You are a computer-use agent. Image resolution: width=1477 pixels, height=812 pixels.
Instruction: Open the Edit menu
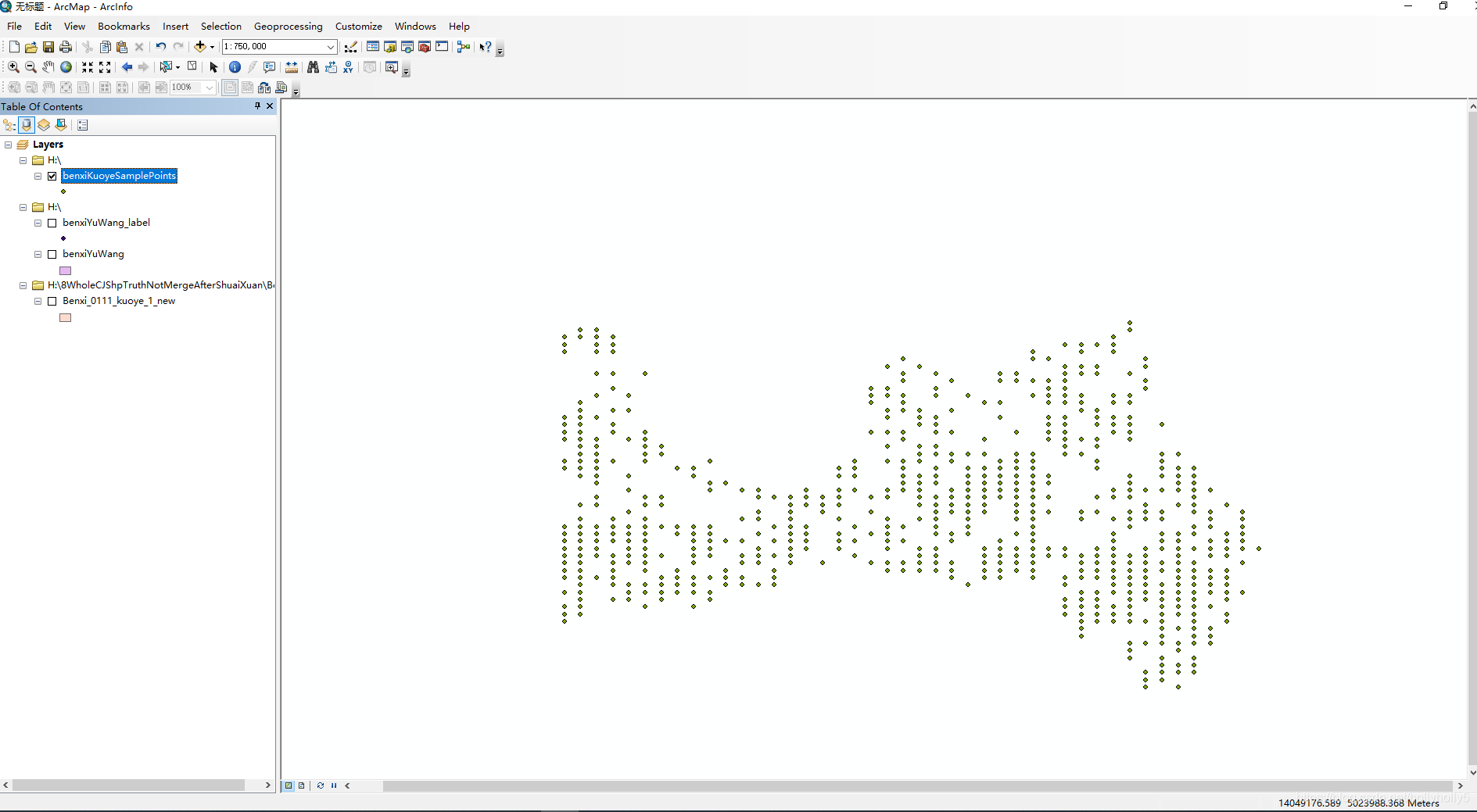(x=43, y=27)
